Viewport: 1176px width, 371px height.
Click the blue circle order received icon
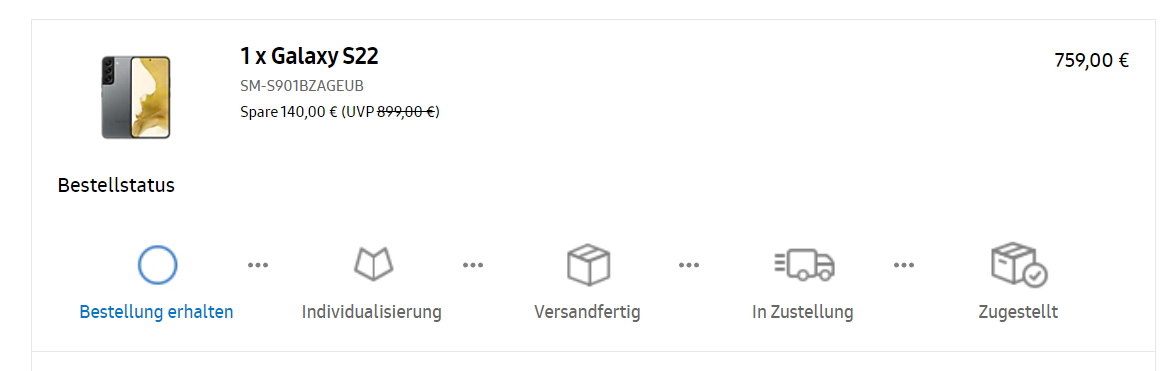click(x=158, y=265)
